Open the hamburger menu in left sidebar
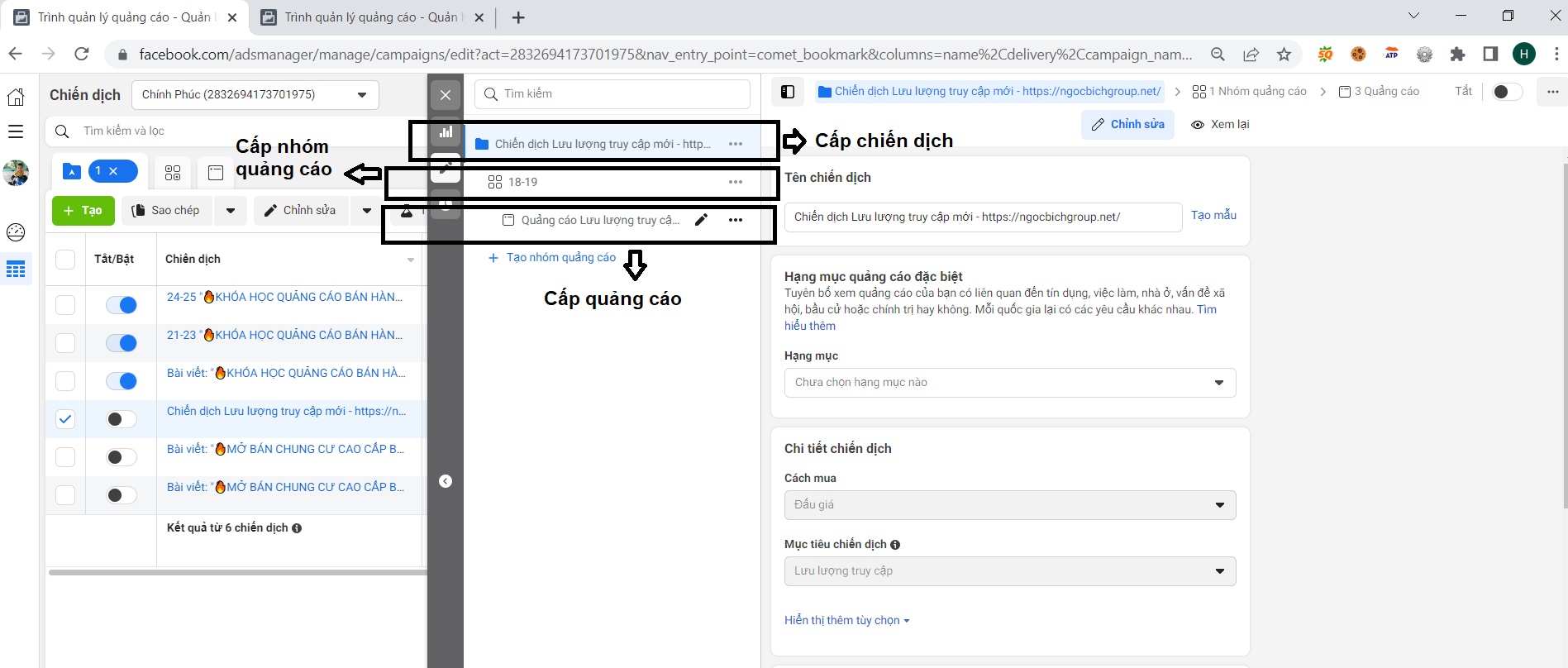 point(16,131)
